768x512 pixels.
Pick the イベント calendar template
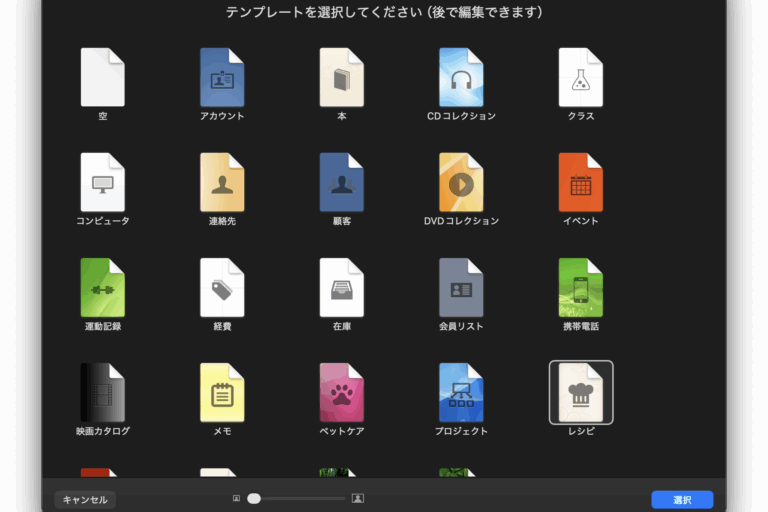(580, 183)
